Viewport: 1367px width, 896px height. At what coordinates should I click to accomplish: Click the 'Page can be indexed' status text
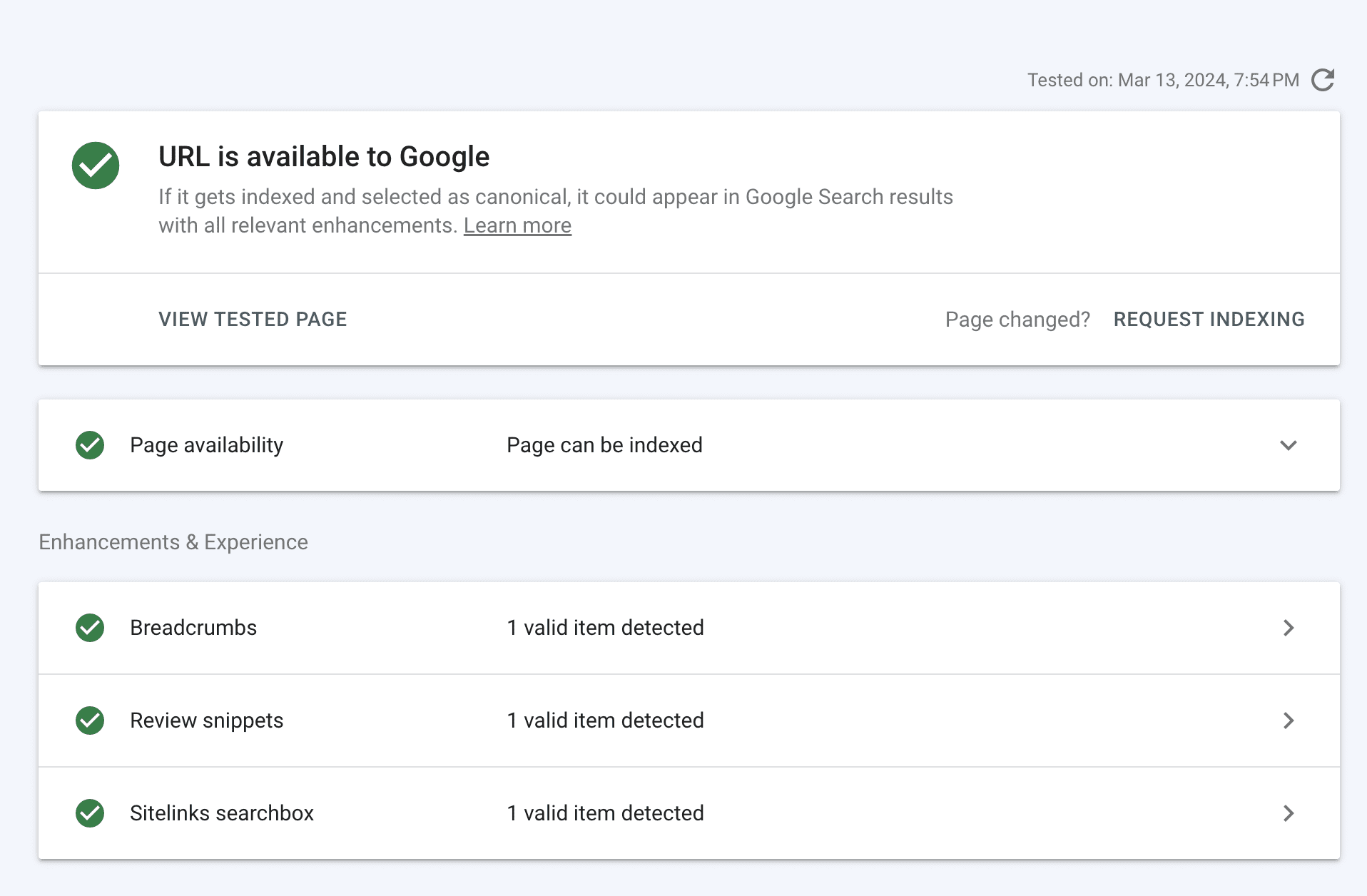click(604, 445)
